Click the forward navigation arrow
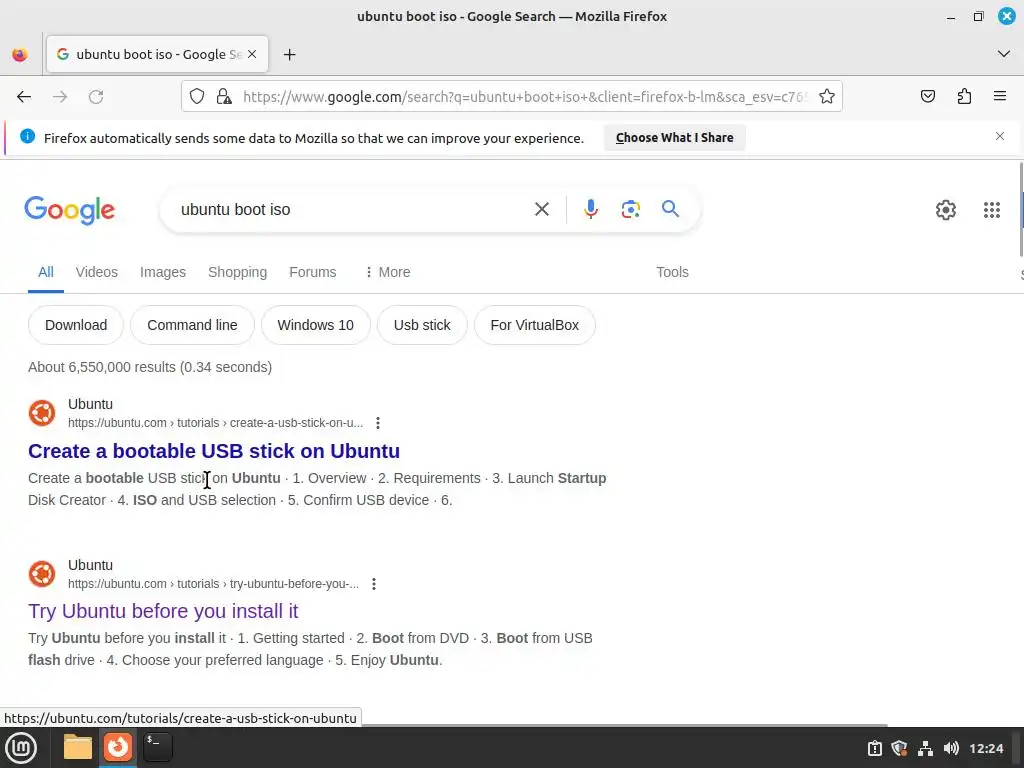Image resolution: width=1024 pixels, height=768 pixels. [x=60, y=97]
